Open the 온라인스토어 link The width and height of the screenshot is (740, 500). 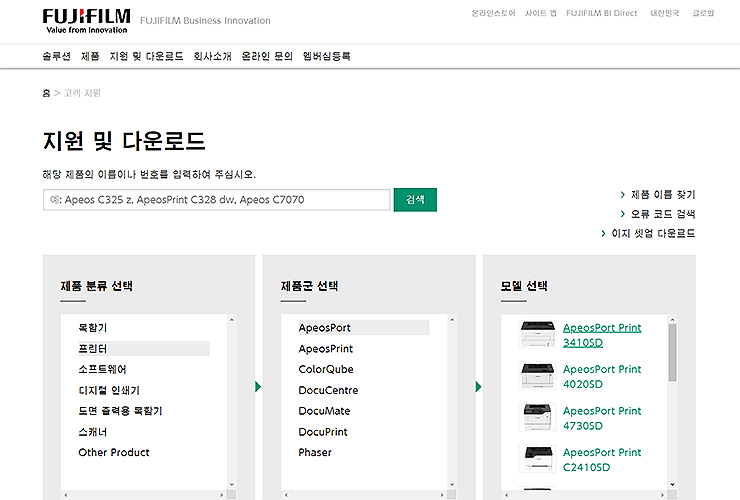coord(493,13)
